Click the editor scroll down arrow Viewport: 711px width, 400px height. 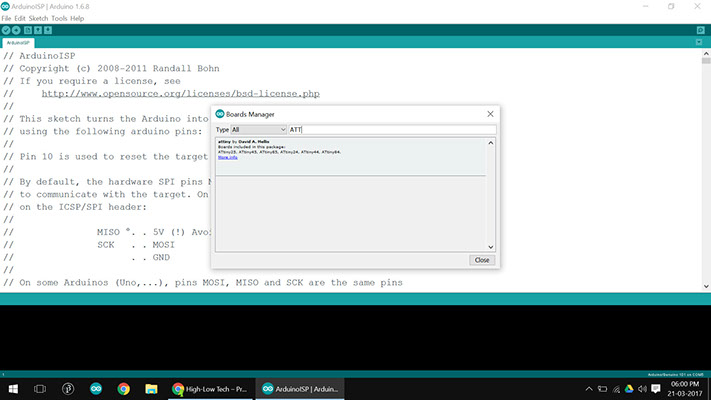[706, 287]
